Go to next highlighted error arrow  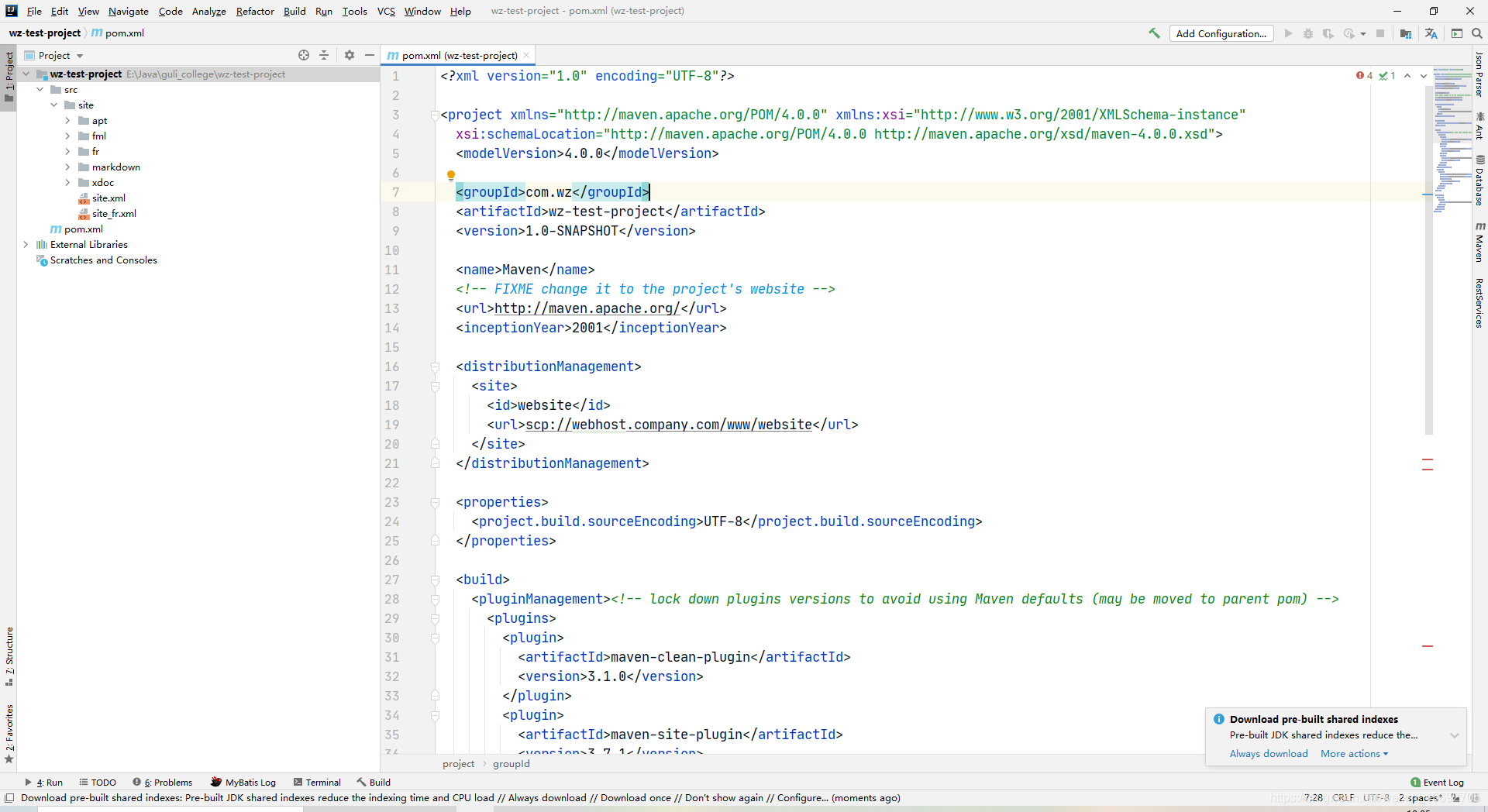1424,75
